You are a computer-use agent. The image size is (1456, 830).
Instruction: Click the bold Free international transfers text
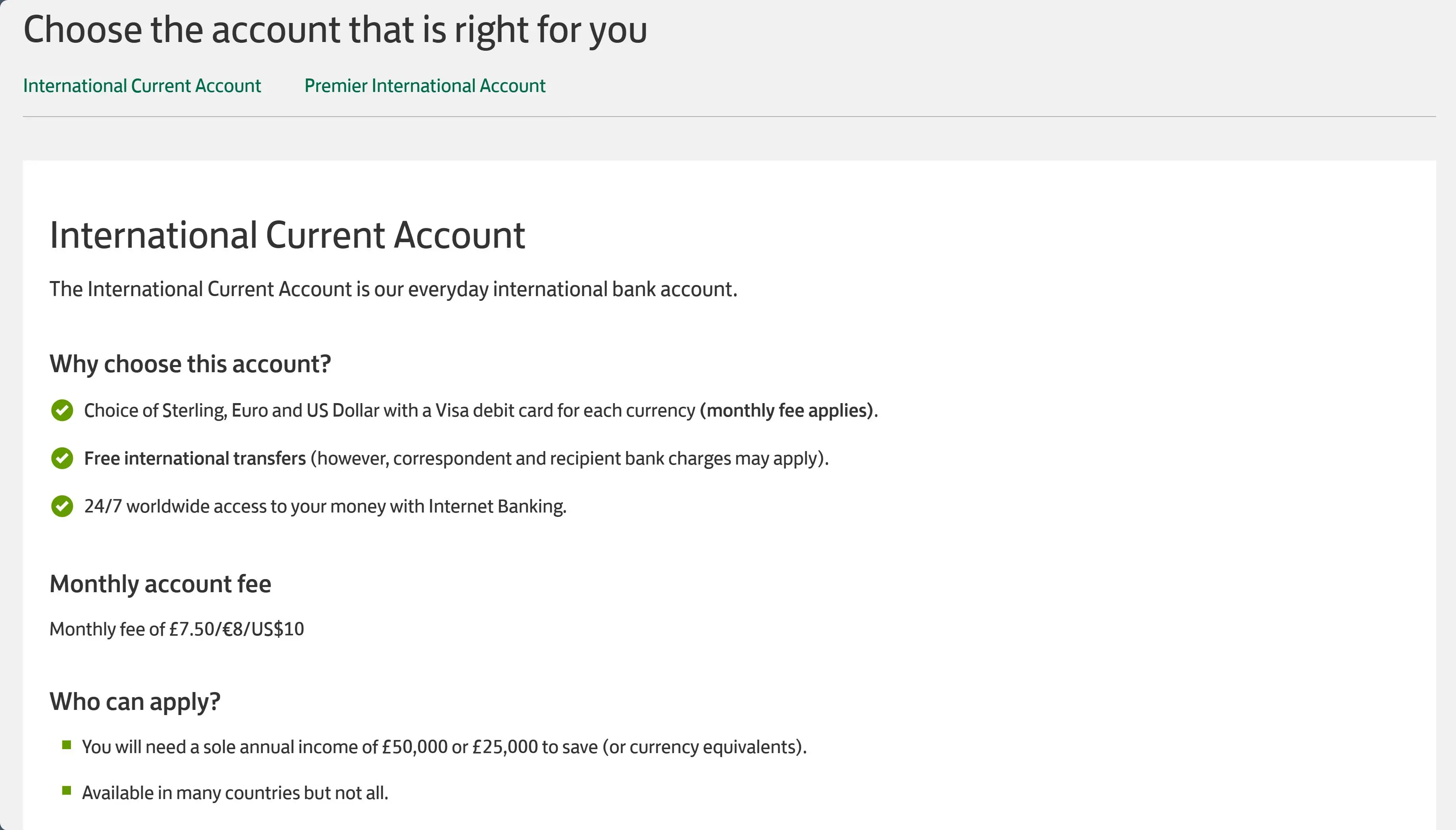coord(195,458)
